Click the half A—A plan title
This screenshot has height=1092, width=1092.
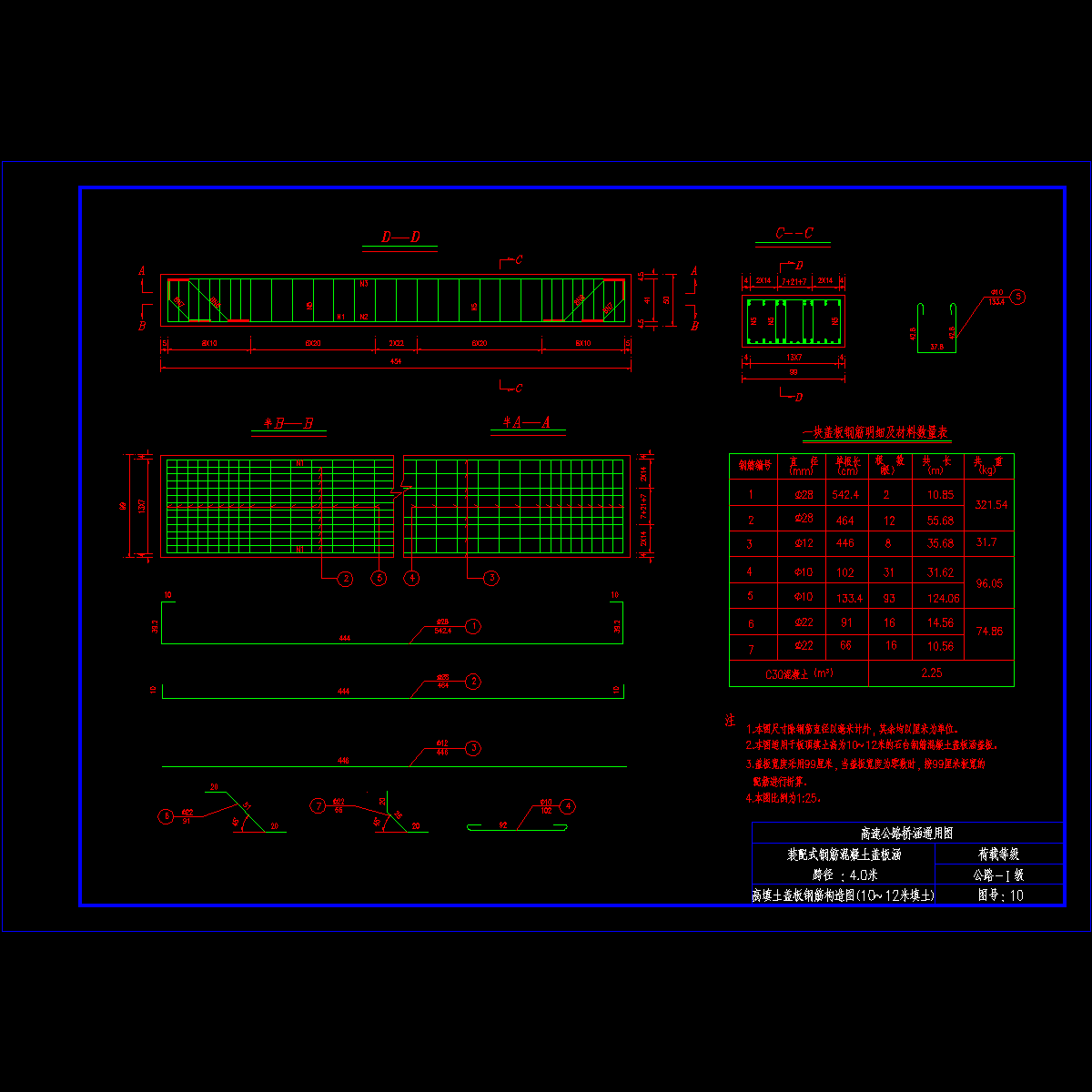pos(527,422)
